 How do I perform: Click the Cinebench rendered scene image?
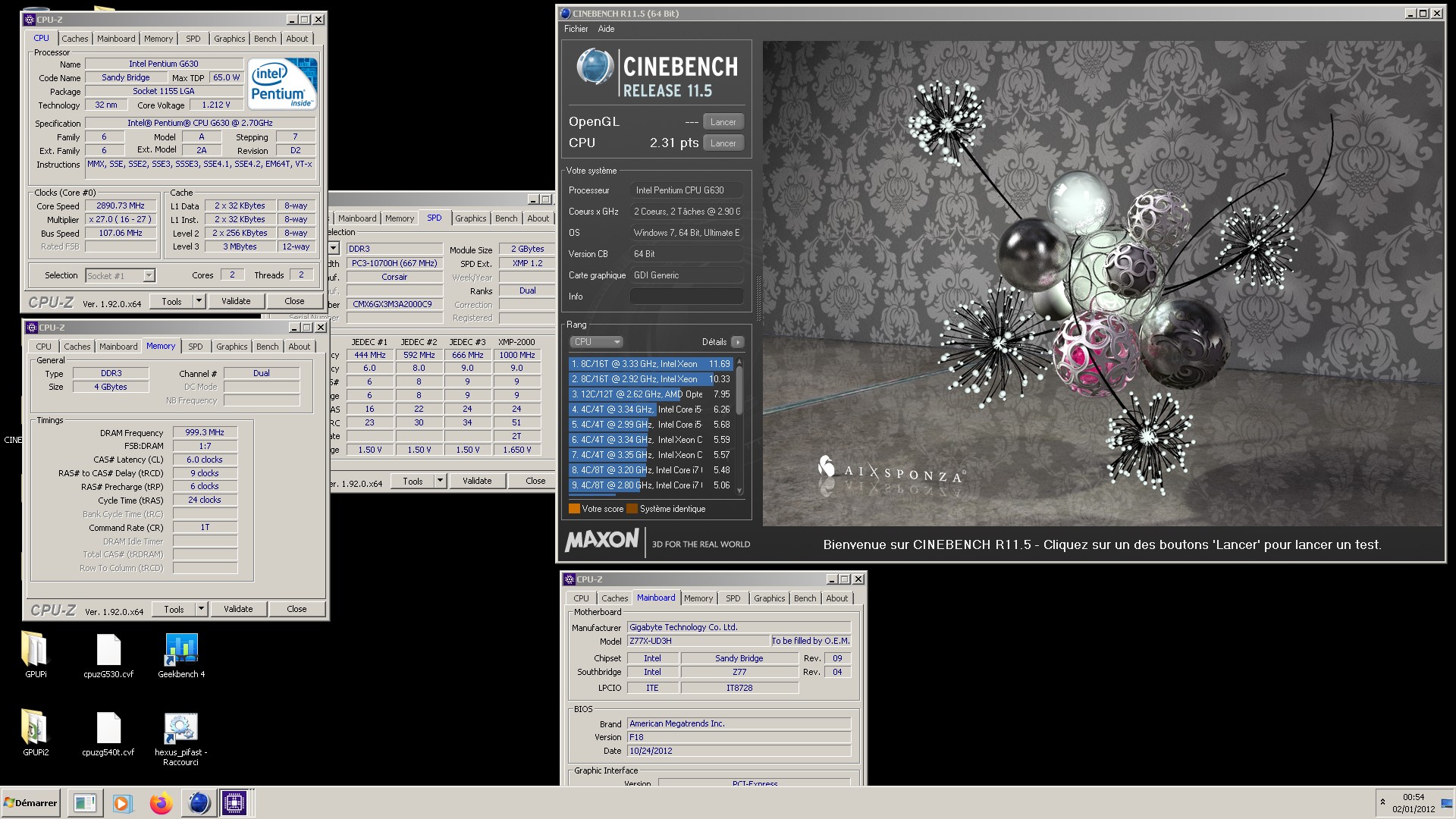[1103, 283]
